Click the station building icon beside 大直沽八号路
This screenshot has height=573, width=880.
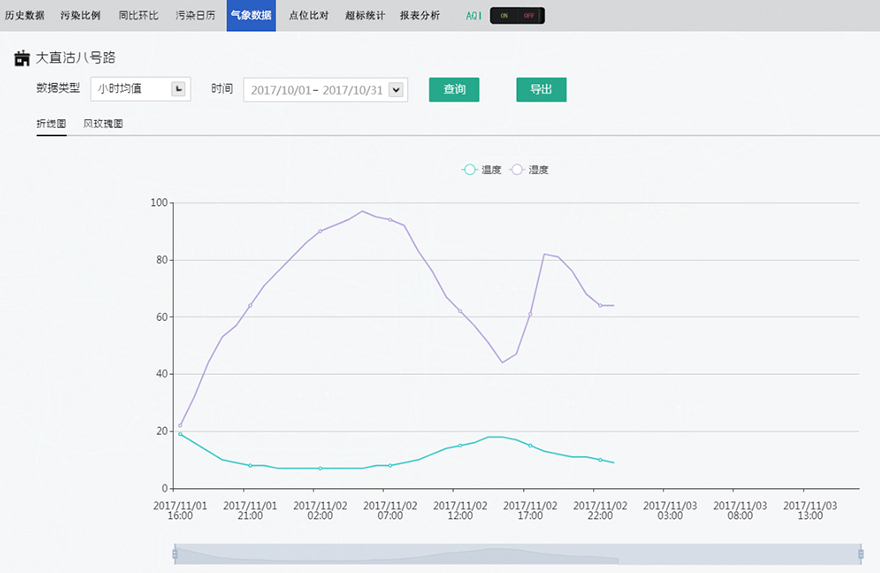tap(22, 58)
